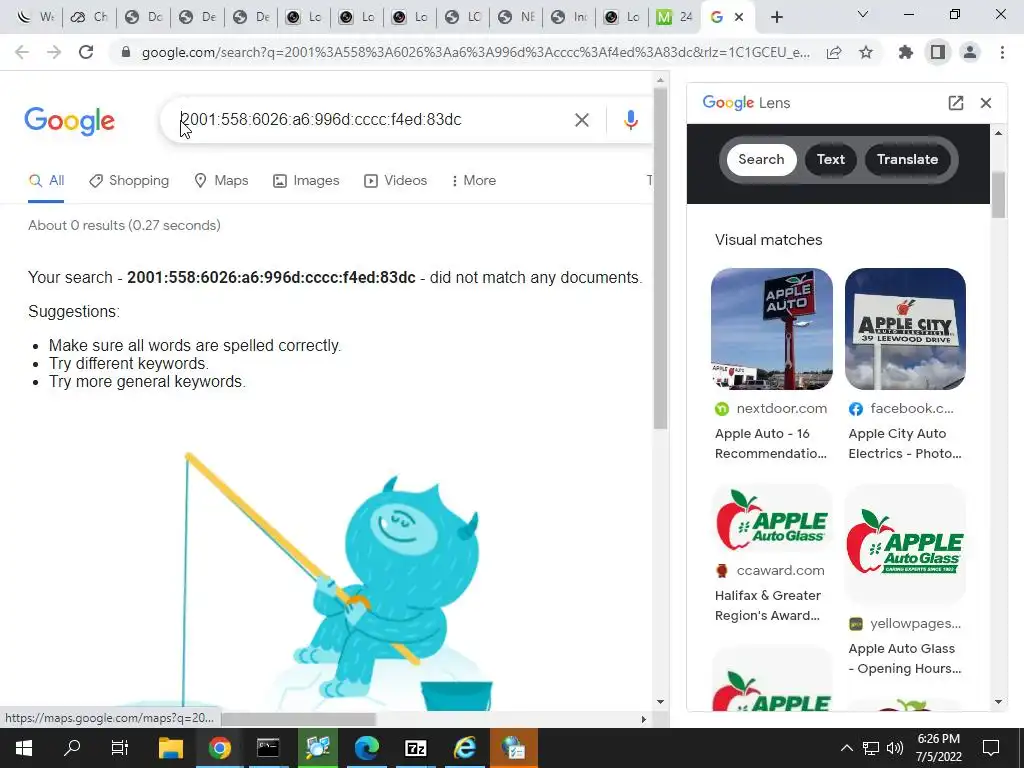Open Halifax & Greater Region's Award link

click(x=767, y=605)
